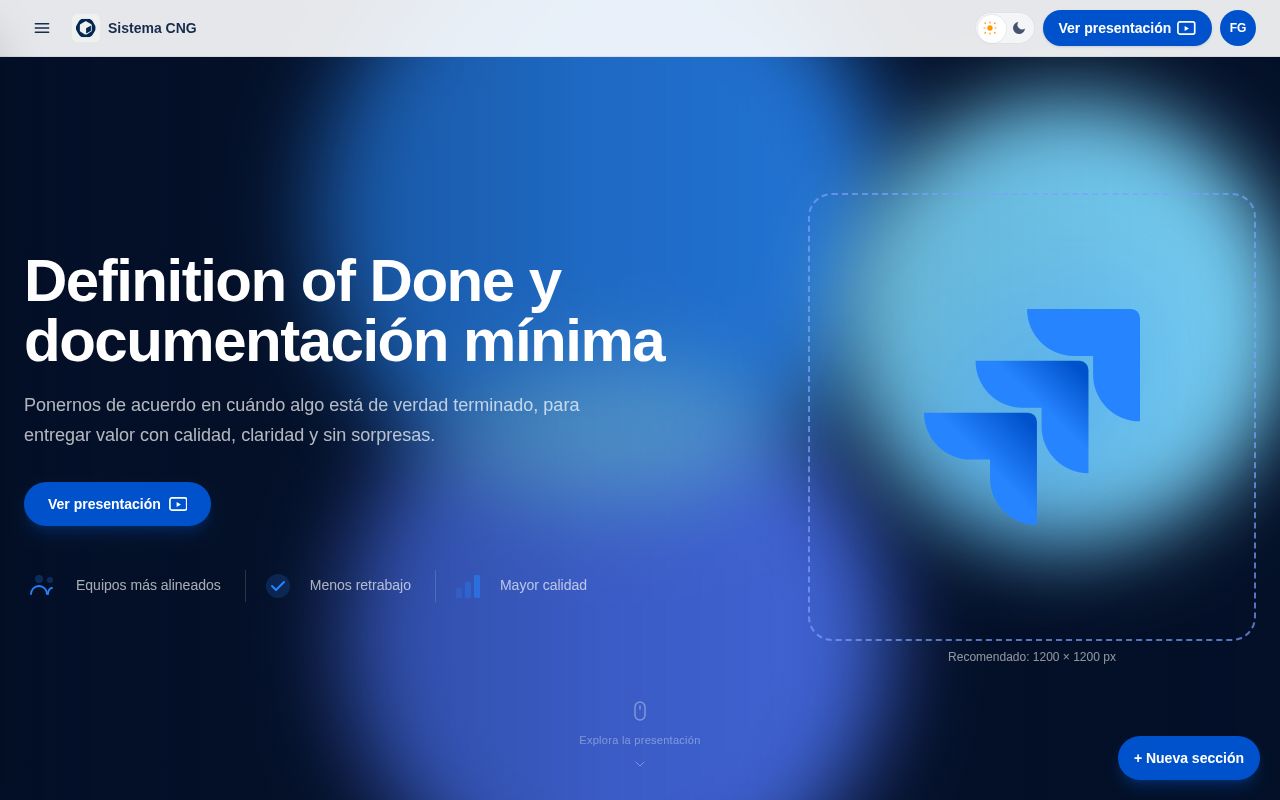
Task: Switch to dark mode moon toggle
Action: 1019,28
